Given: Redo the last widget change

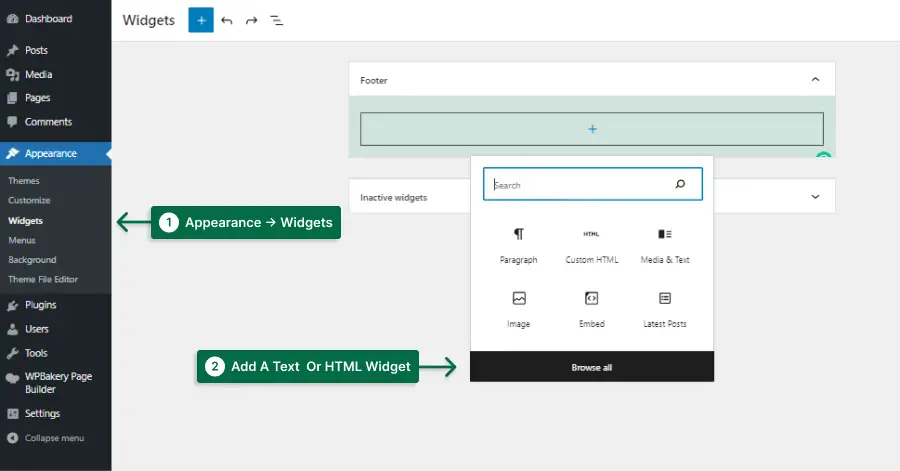Looking at the screenshot, I should click(251, 21).
